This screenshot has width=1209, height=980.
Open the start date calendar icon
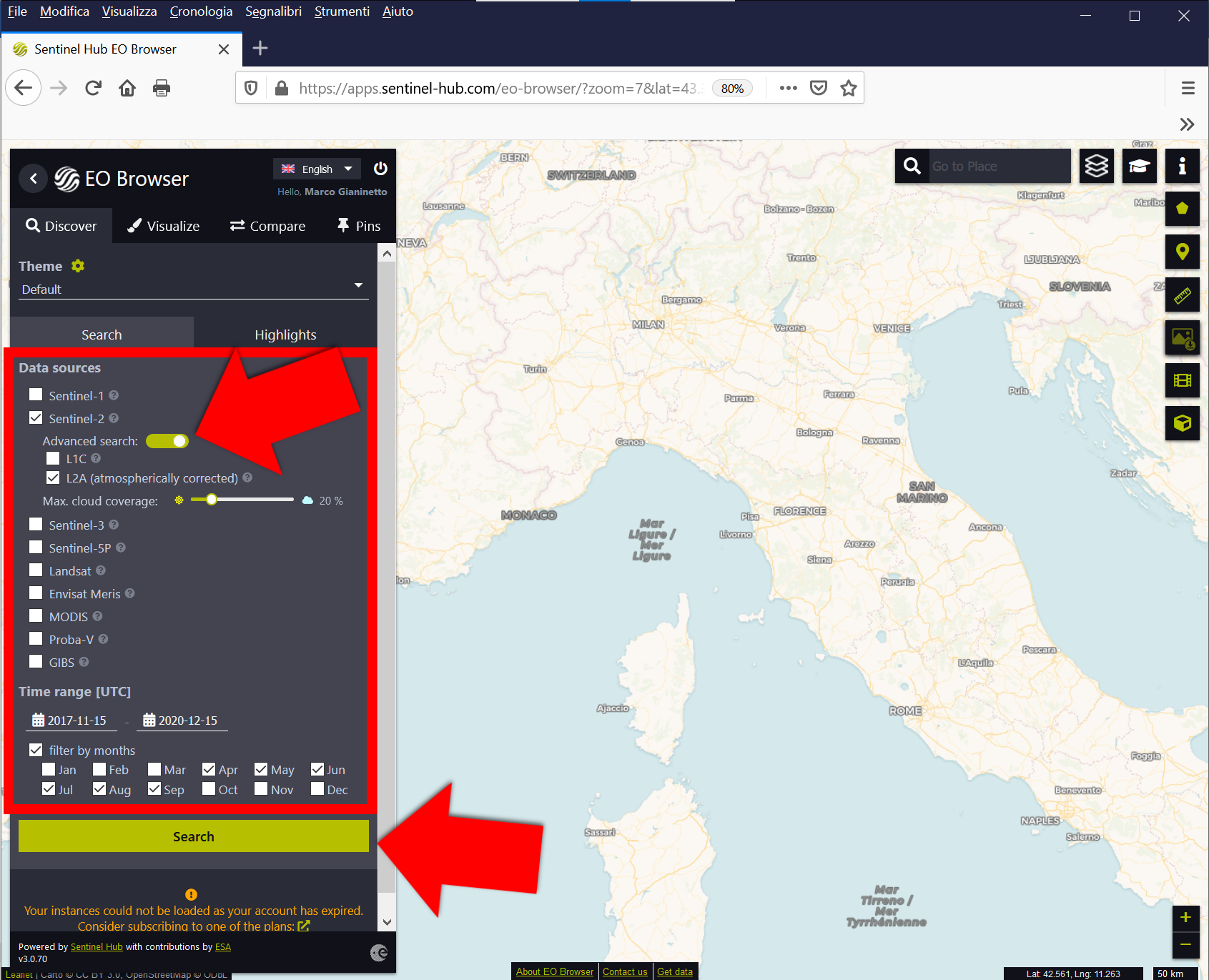tap(39, 720)
